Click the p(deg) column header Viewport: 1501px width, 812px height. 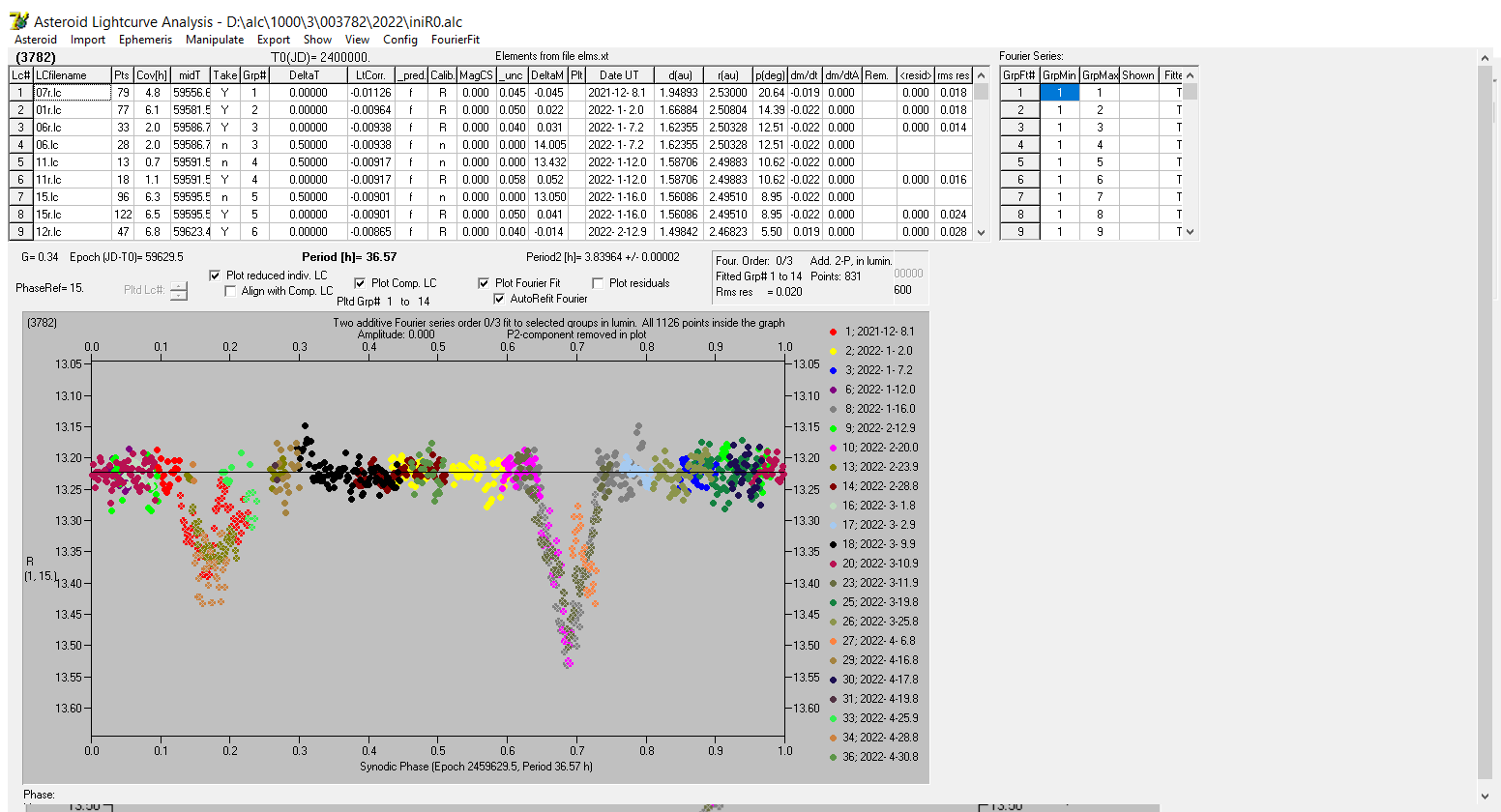click(x=770, y=75)
